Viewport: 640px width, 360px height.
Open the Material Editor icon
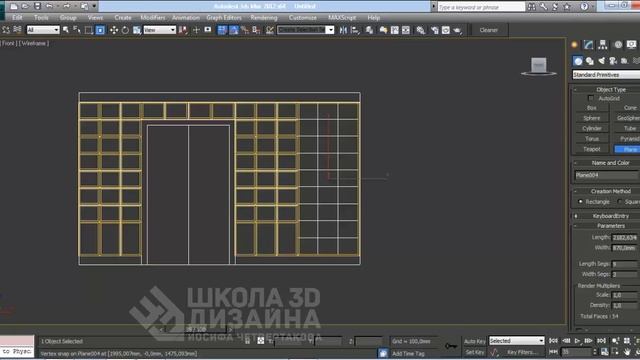click(420, 30)
